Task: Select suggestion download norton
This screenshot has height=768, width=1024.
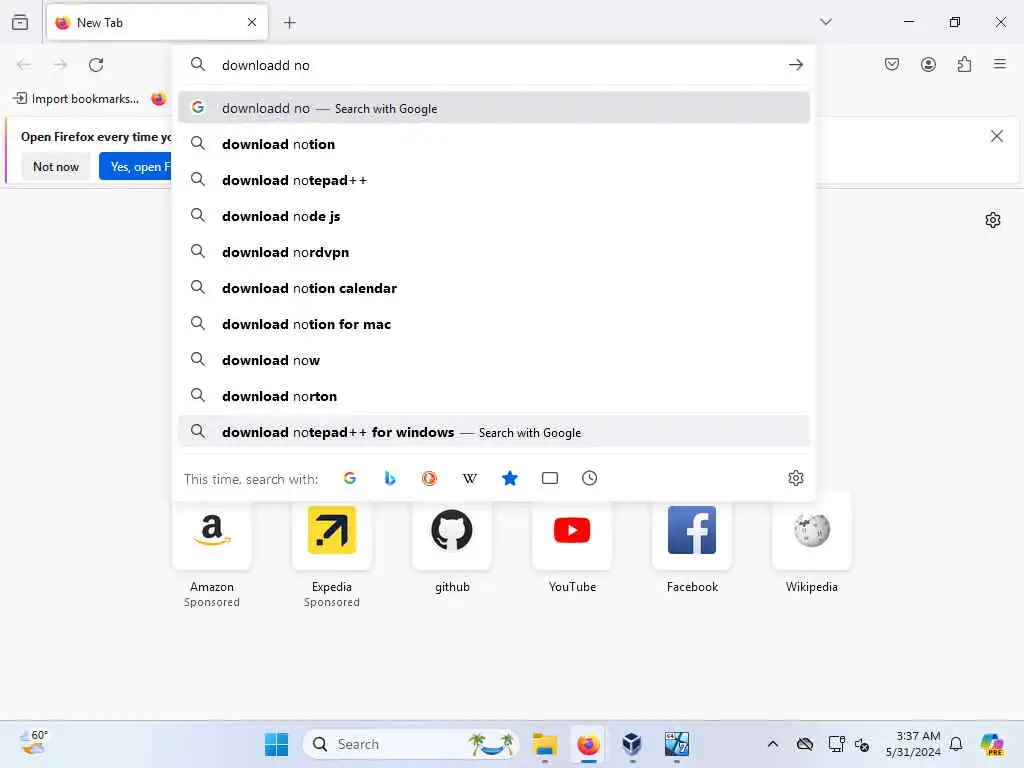Action: 494,396
